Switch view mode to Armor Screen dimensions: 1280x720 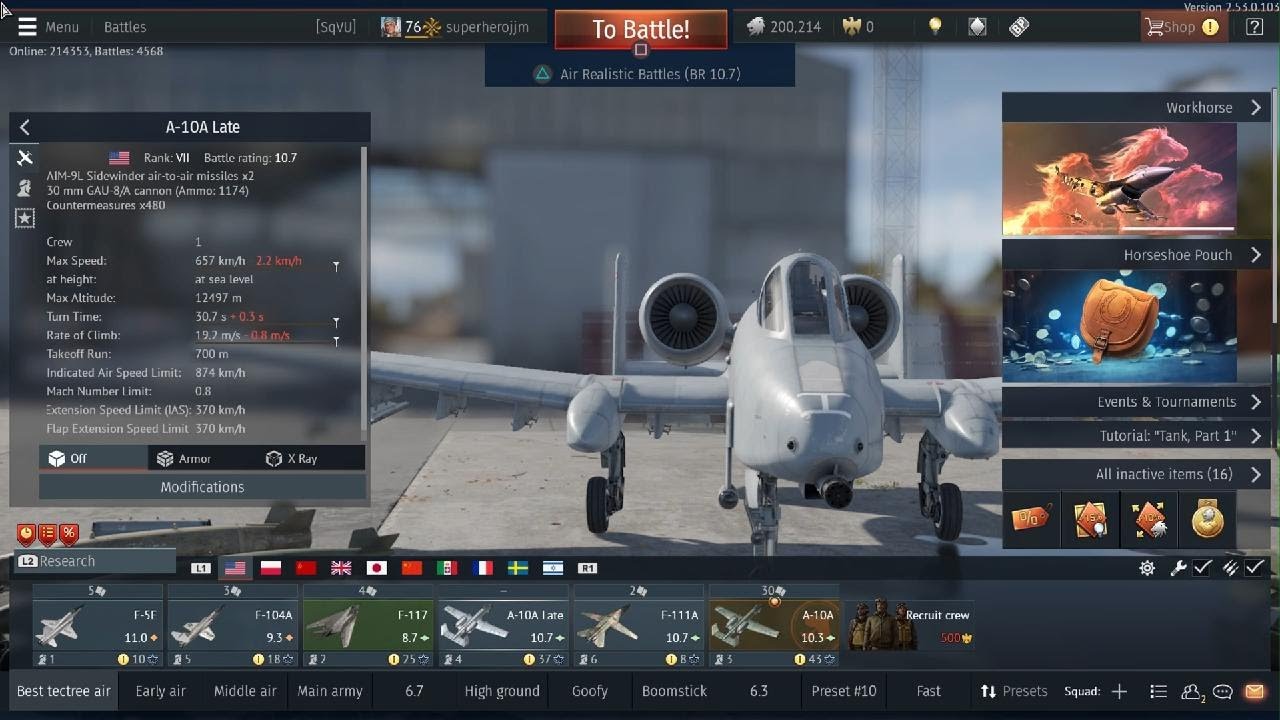pos(200,458)
